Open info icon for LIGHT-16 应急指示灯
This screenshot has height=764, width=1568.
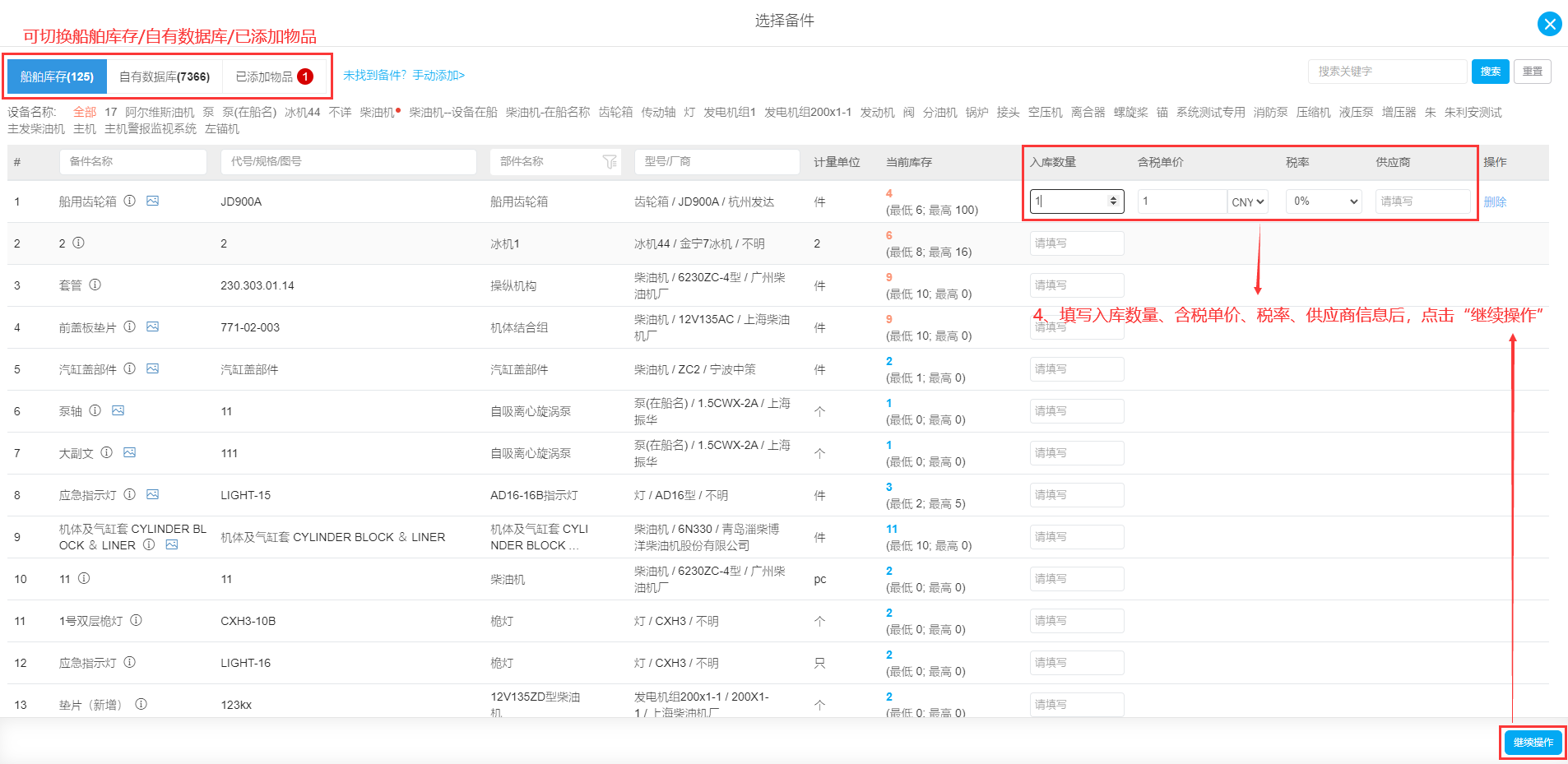pyautogui.click(x=129, y=662)
